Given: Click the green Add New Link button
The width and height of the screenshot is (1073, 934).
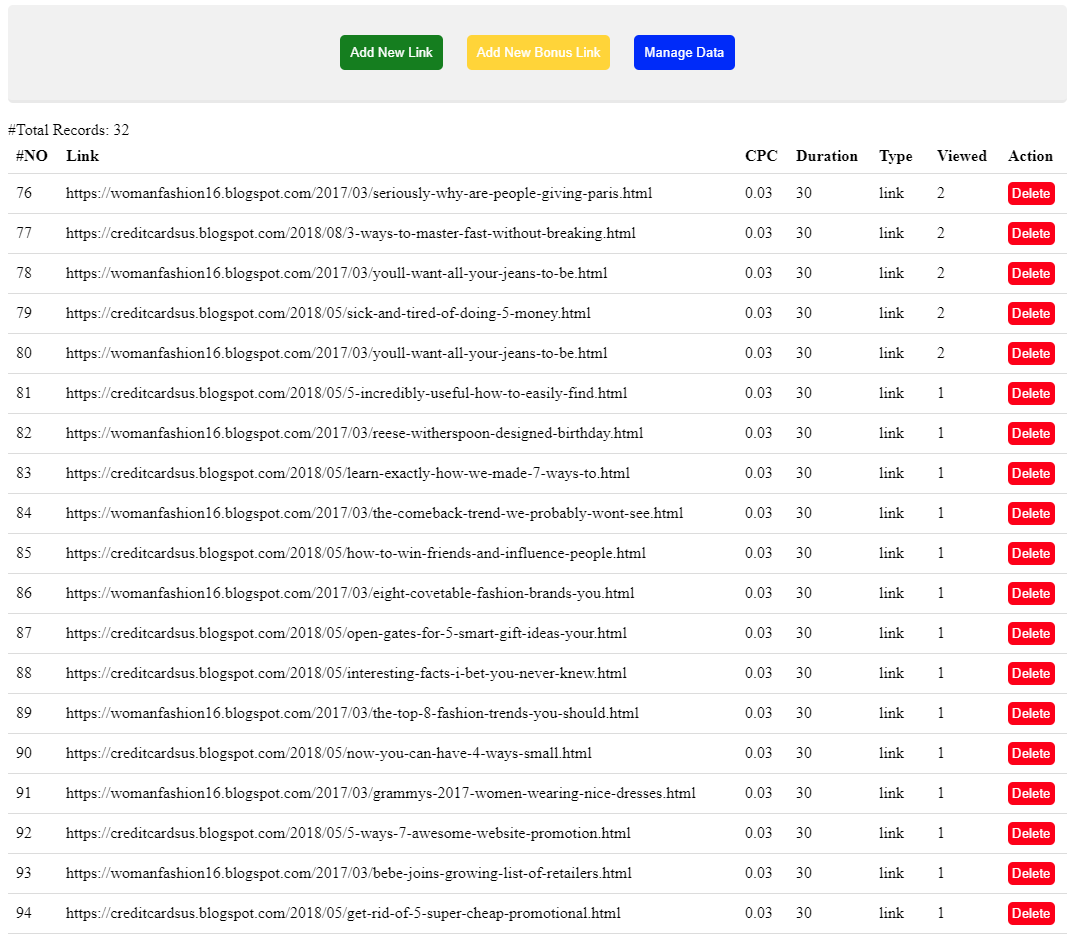Looking at the screenshot, I should (x=391, y=53).
